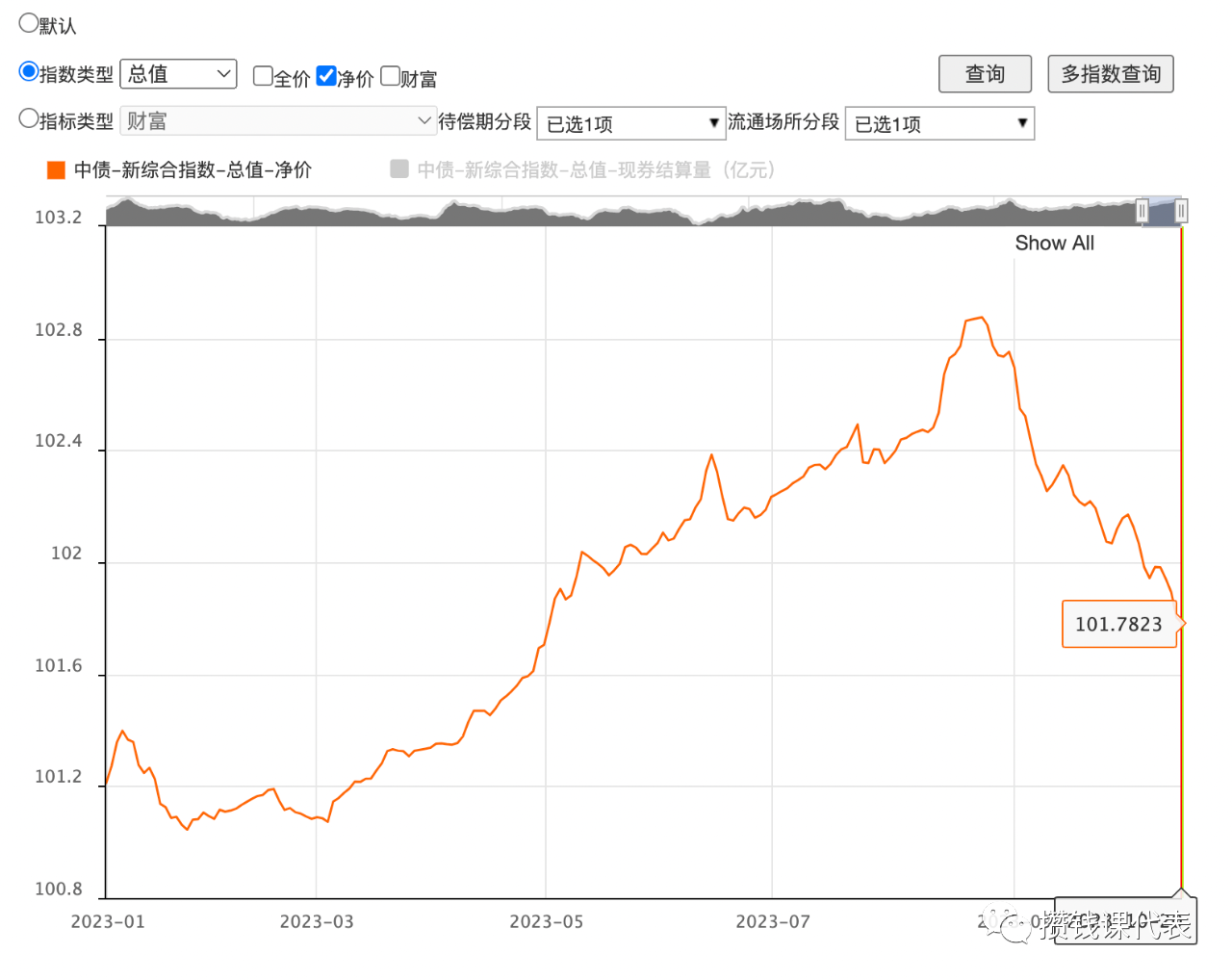Screen dimensions: 1232x980
Task: Click the 102.8 y-axis label
Action: [59, 330]
